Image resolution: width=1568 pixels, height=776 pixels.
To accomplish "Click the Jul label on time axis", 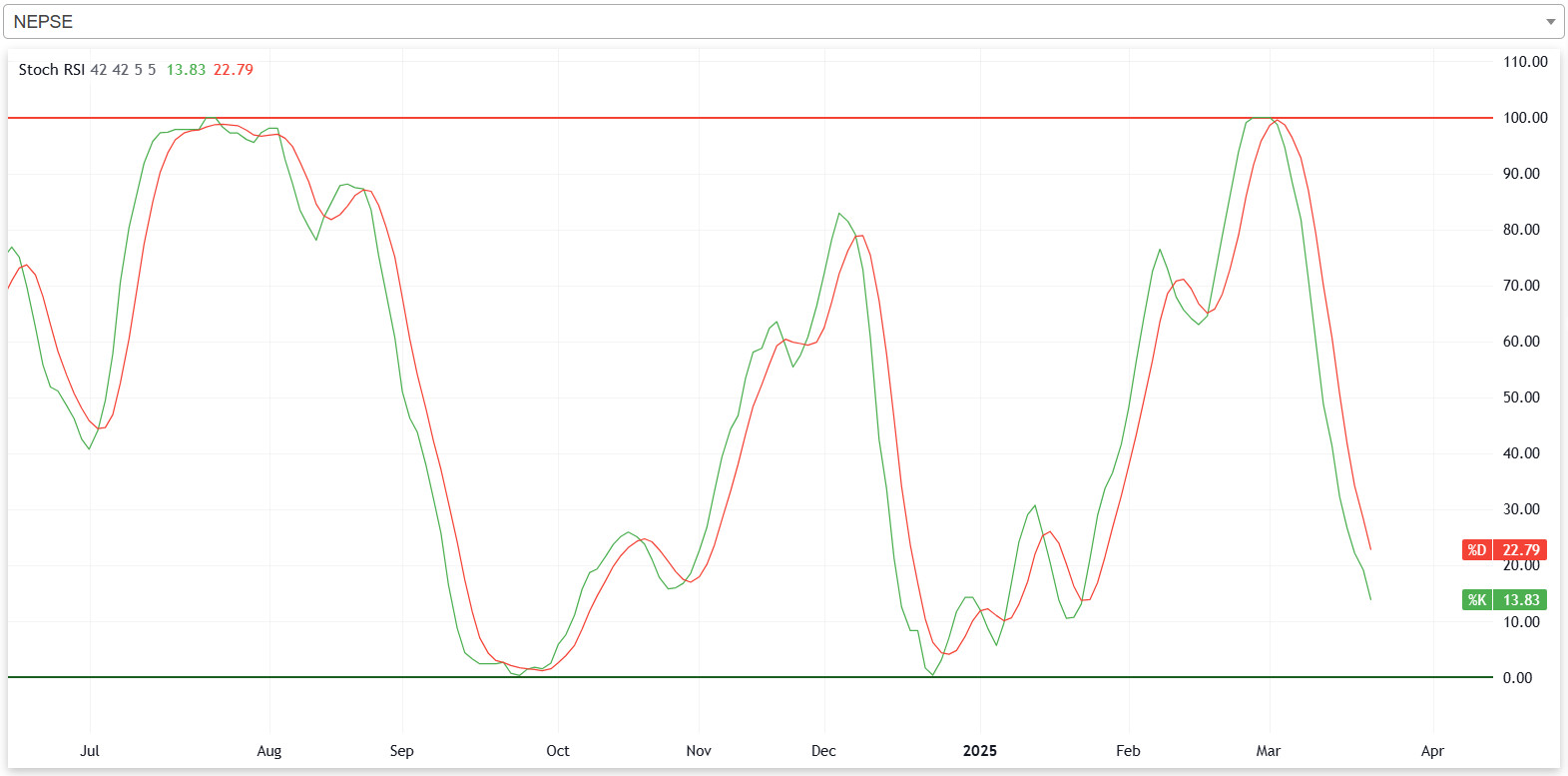I will click(90, 751).
